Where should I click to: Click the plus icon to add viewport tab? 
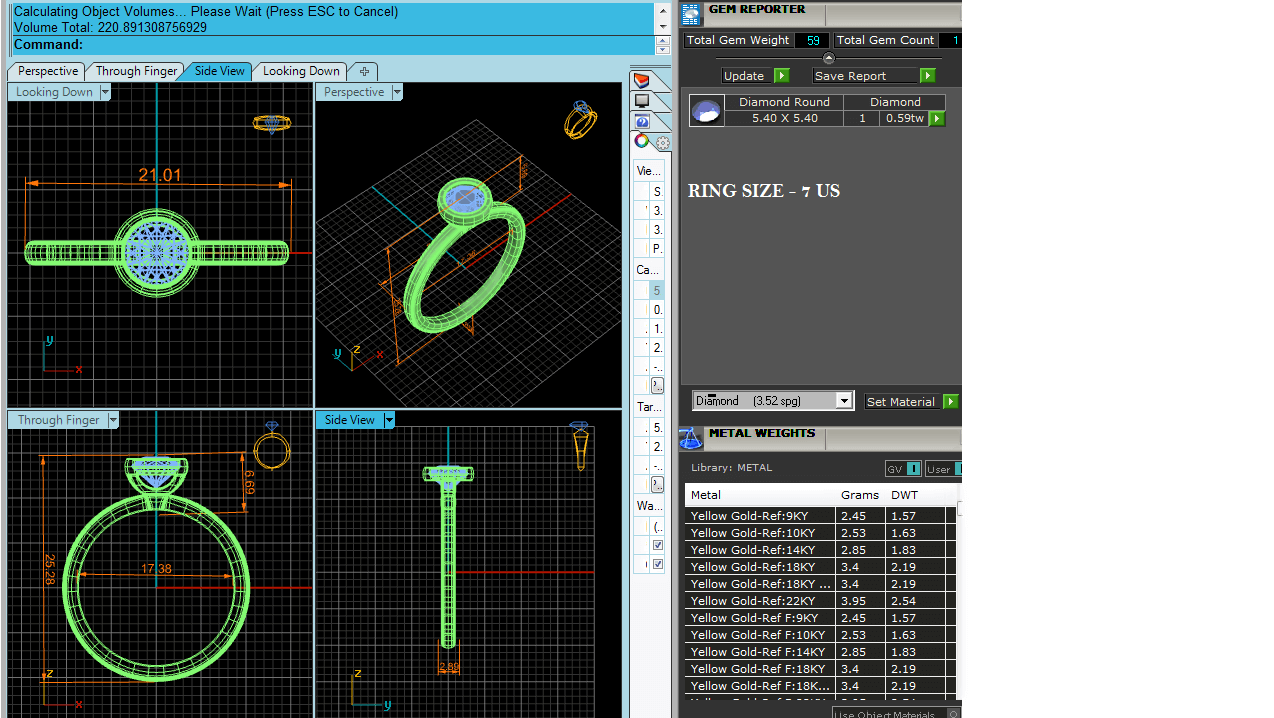(x=364, y=71)
